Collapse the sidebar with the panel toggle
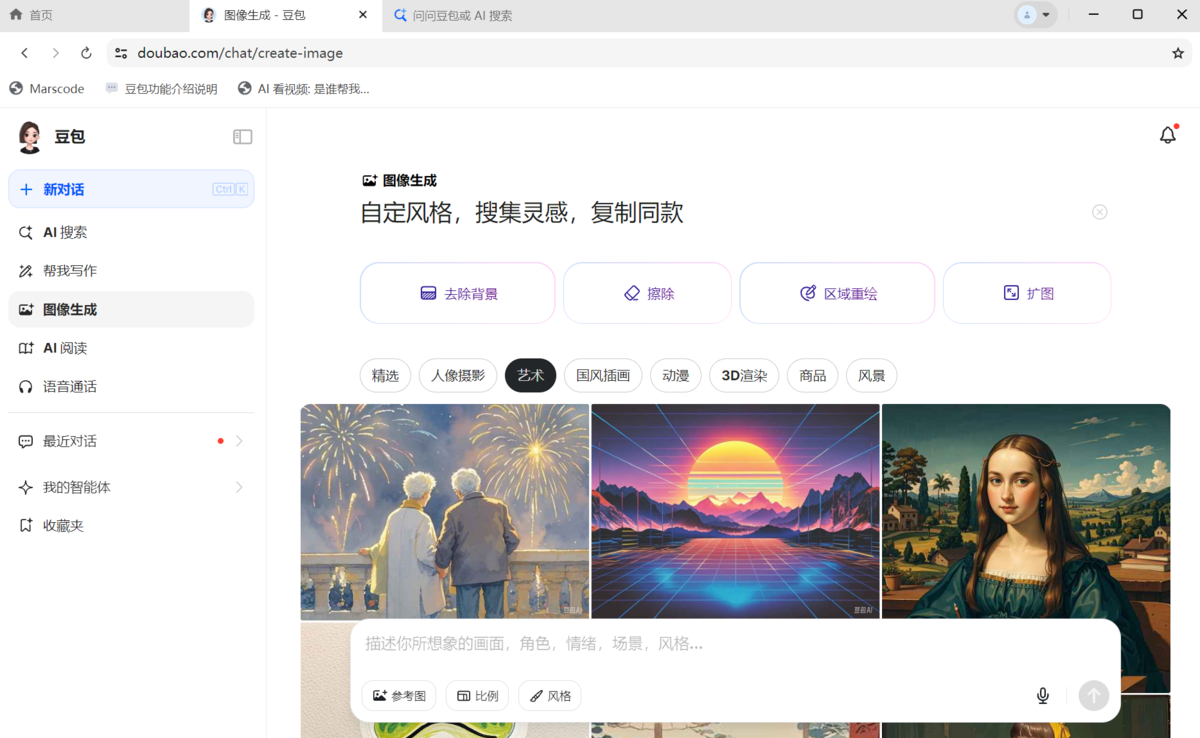Image resolution: width=1200 pixels, height=738 pixels. (242, 136)
